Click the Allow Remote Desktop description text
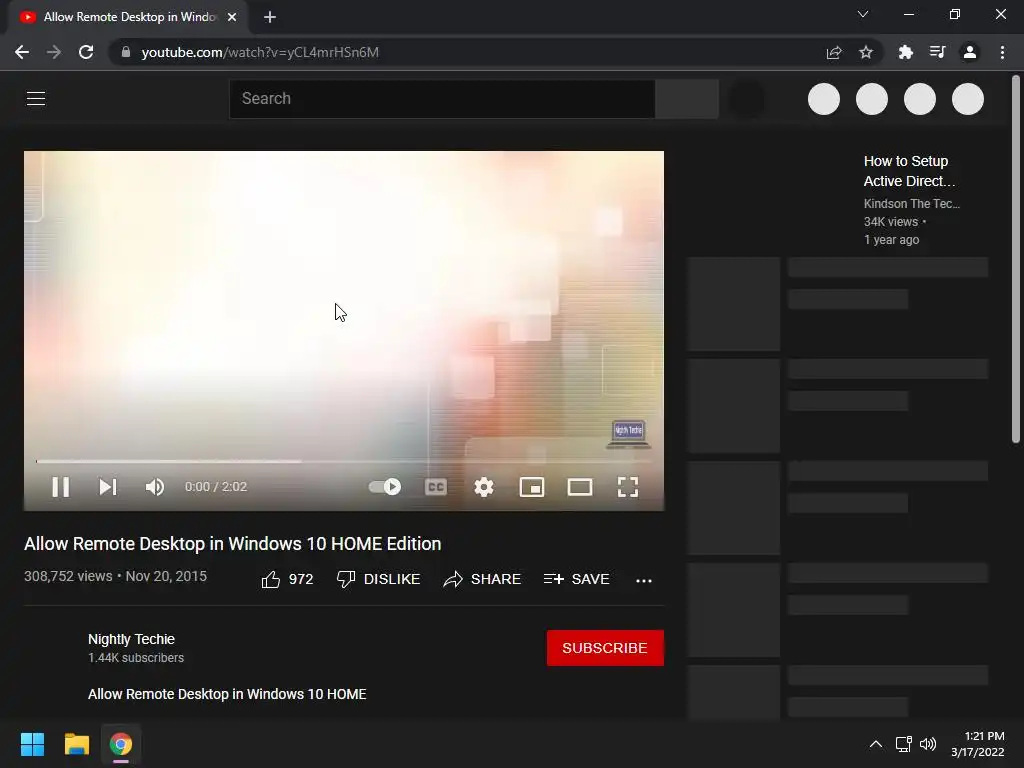 click(227, 694)
